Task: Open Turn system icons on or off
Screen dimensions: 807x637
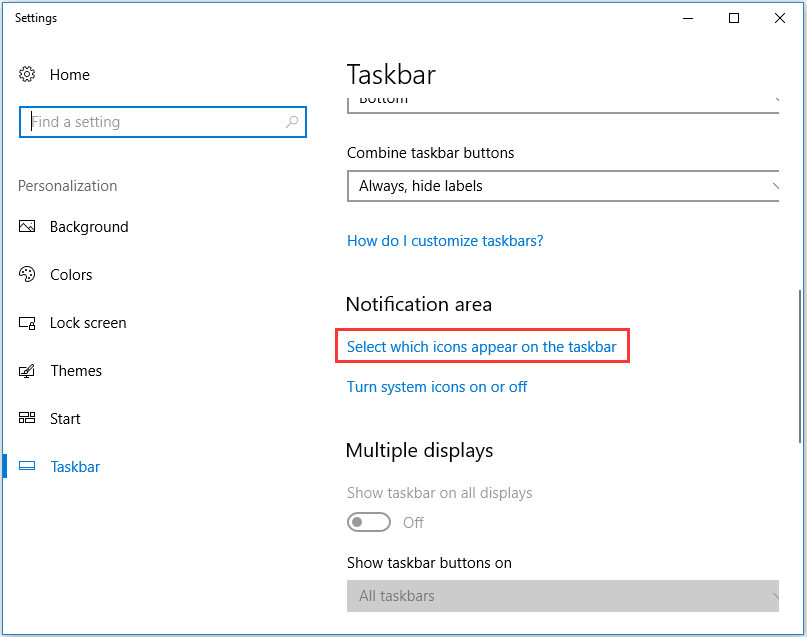Action: (x=437, y=387)
